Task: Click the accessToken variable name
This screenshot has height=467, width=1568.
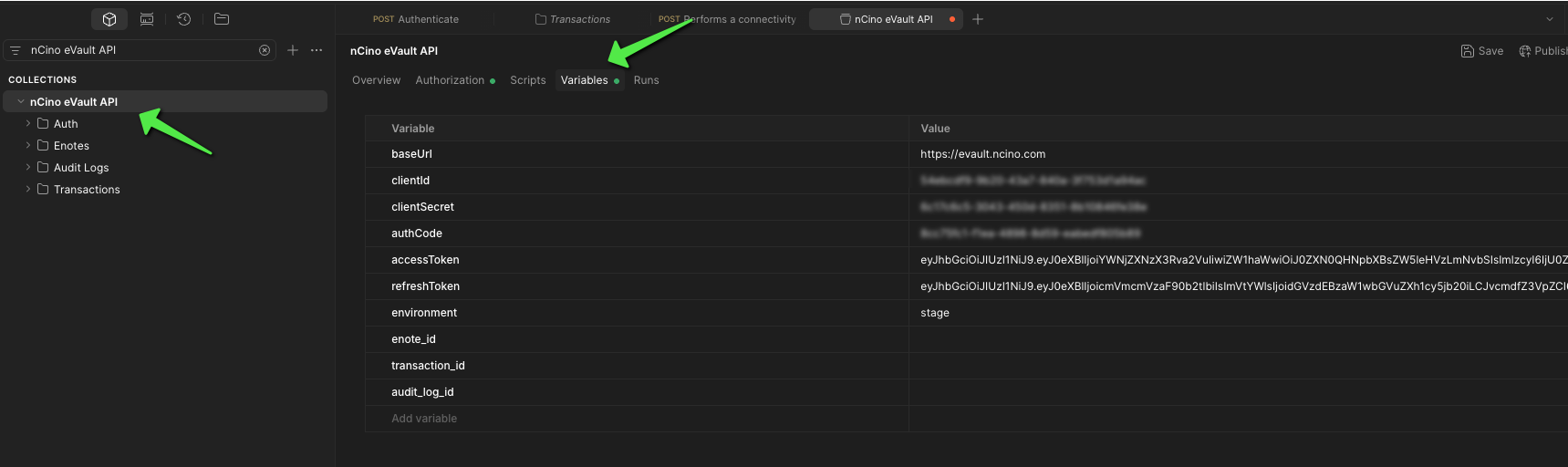Action: coord(425,260)
